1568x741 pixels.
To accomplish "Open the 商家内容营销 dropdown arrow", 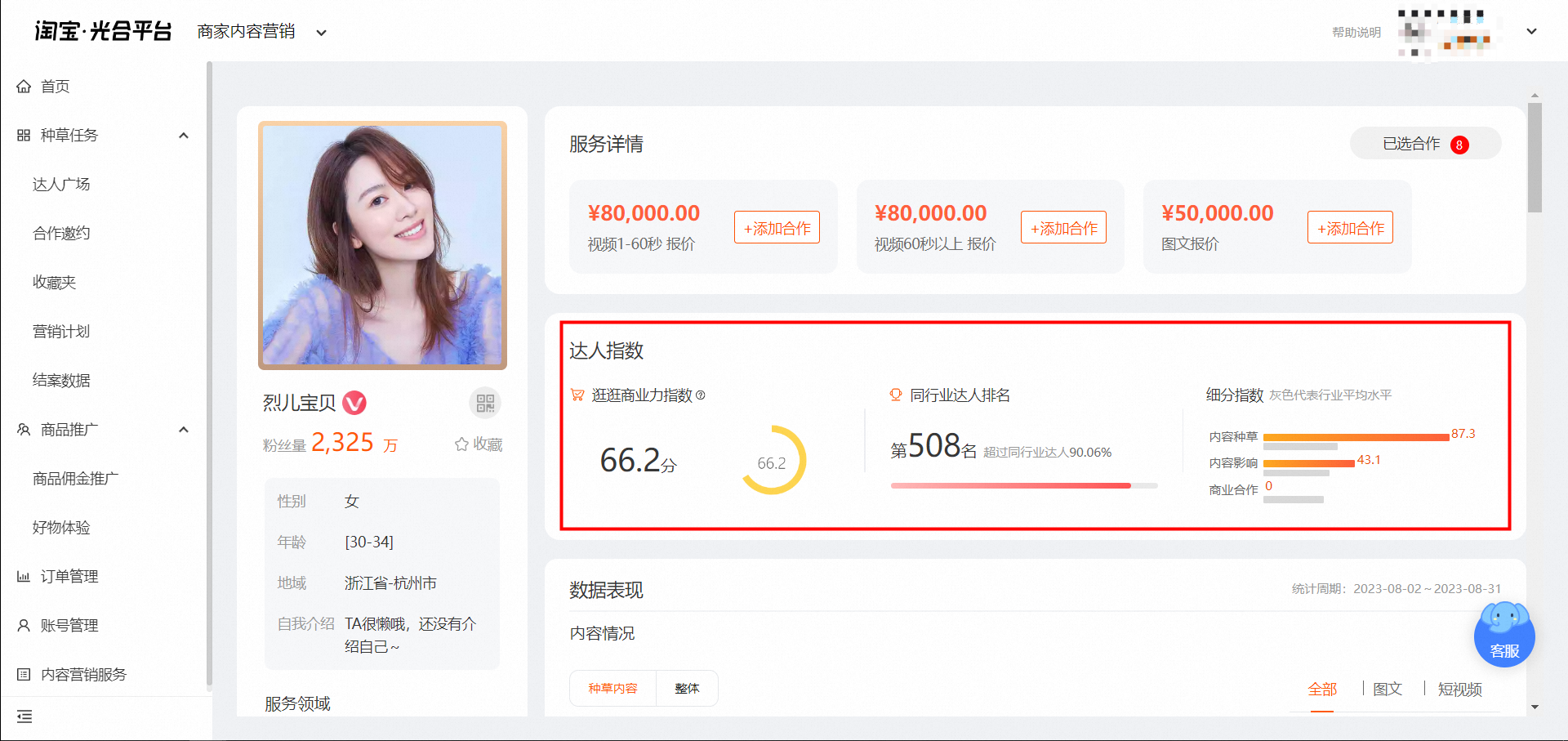I will [322, 33].
